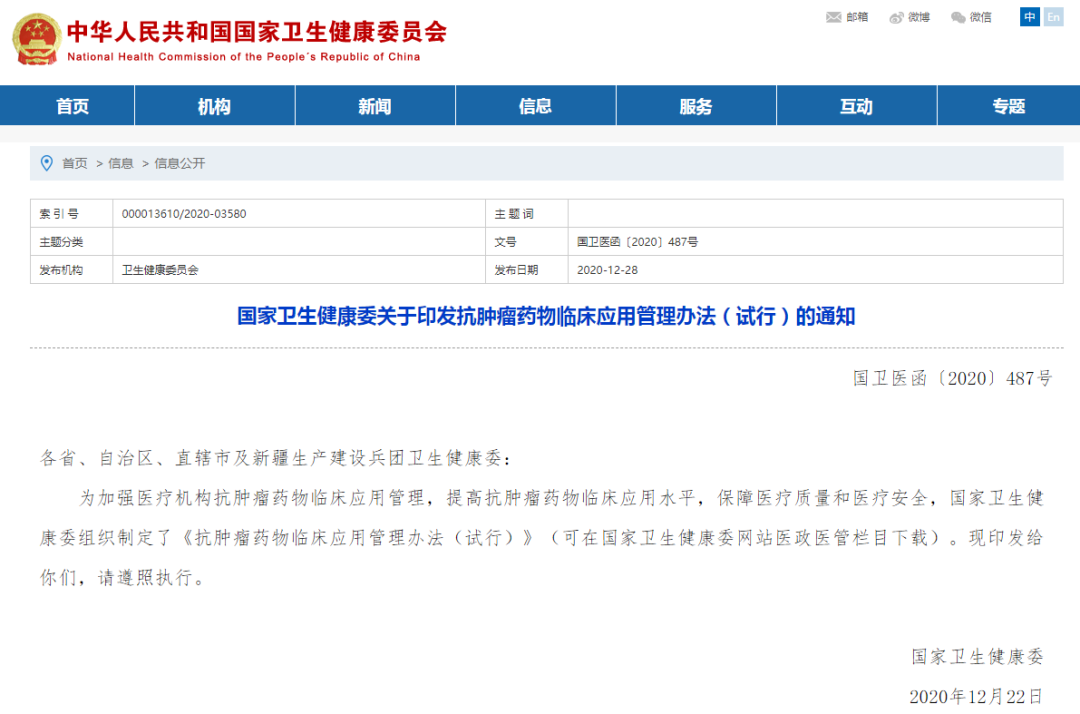Open the 机构 navigation menu

point(214,106)
